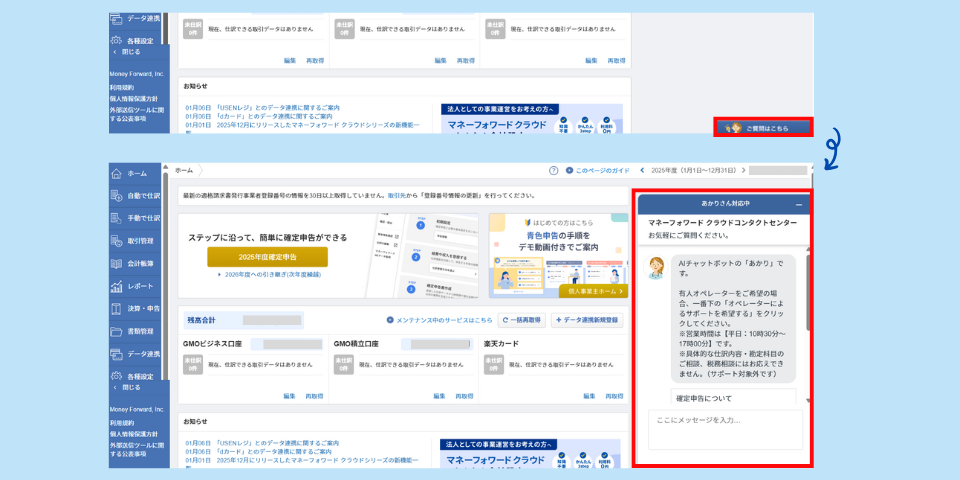Viewport: 960px width, 480px height.
Task: Click the ご質問はこちら chat button
Action: tap(763, 128)
